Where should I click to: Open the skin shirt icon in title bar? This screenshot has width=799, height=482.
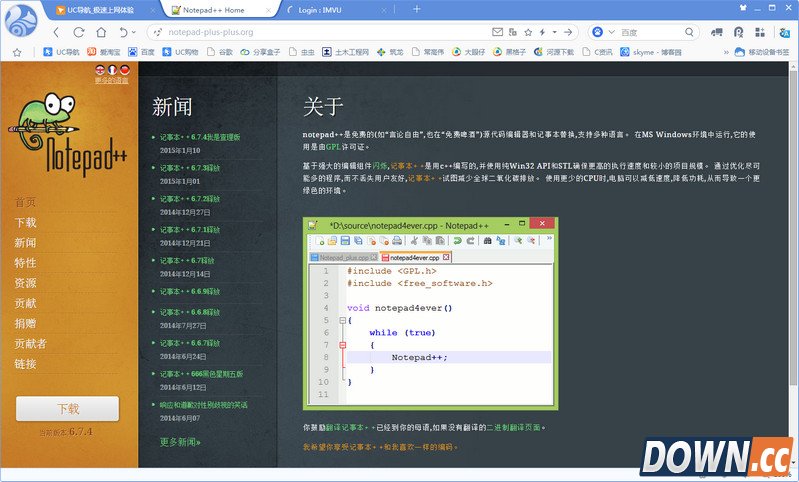743,8
